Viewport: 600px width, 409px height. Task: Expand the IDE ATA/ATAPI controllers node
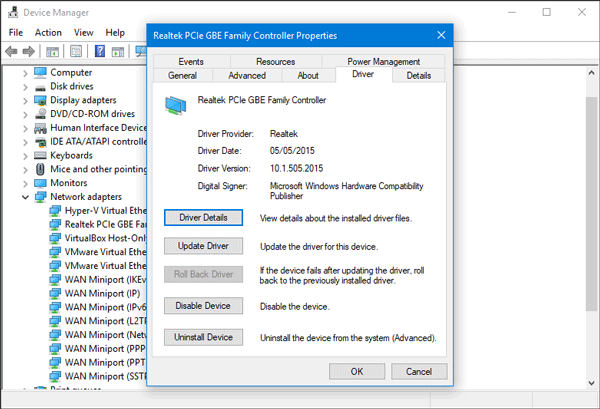tap(25, 142)
